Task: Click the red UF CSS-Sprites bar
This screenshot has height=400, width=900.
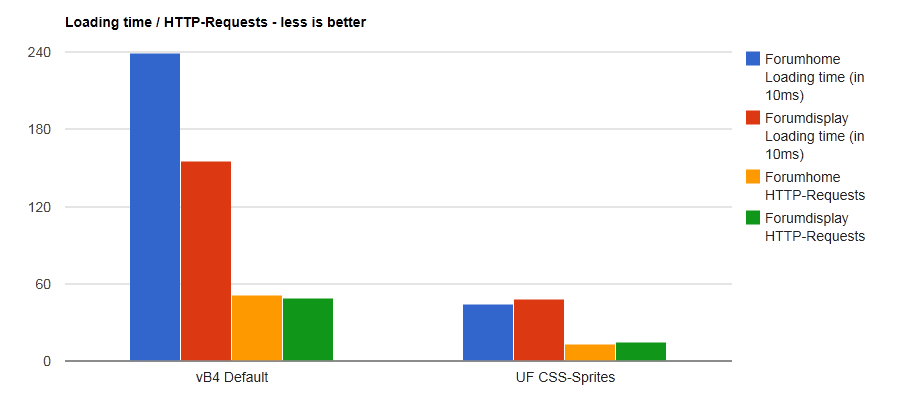Action: tap(539, 330)
